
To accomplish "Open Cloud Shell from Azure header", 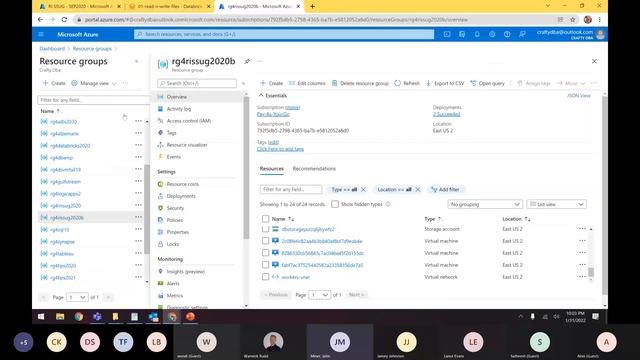I will [447, 34].
